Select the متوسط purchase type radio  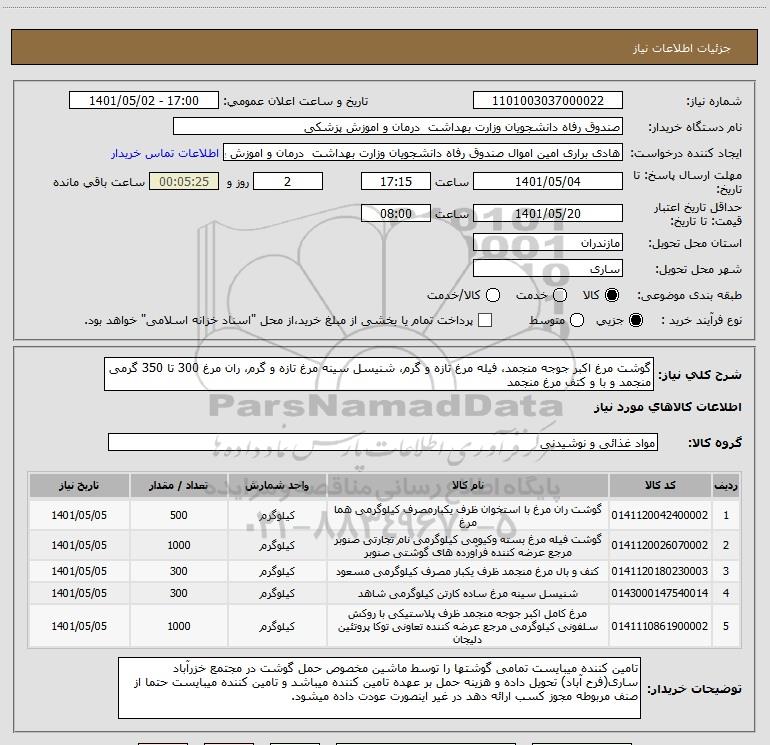[577, 320]
